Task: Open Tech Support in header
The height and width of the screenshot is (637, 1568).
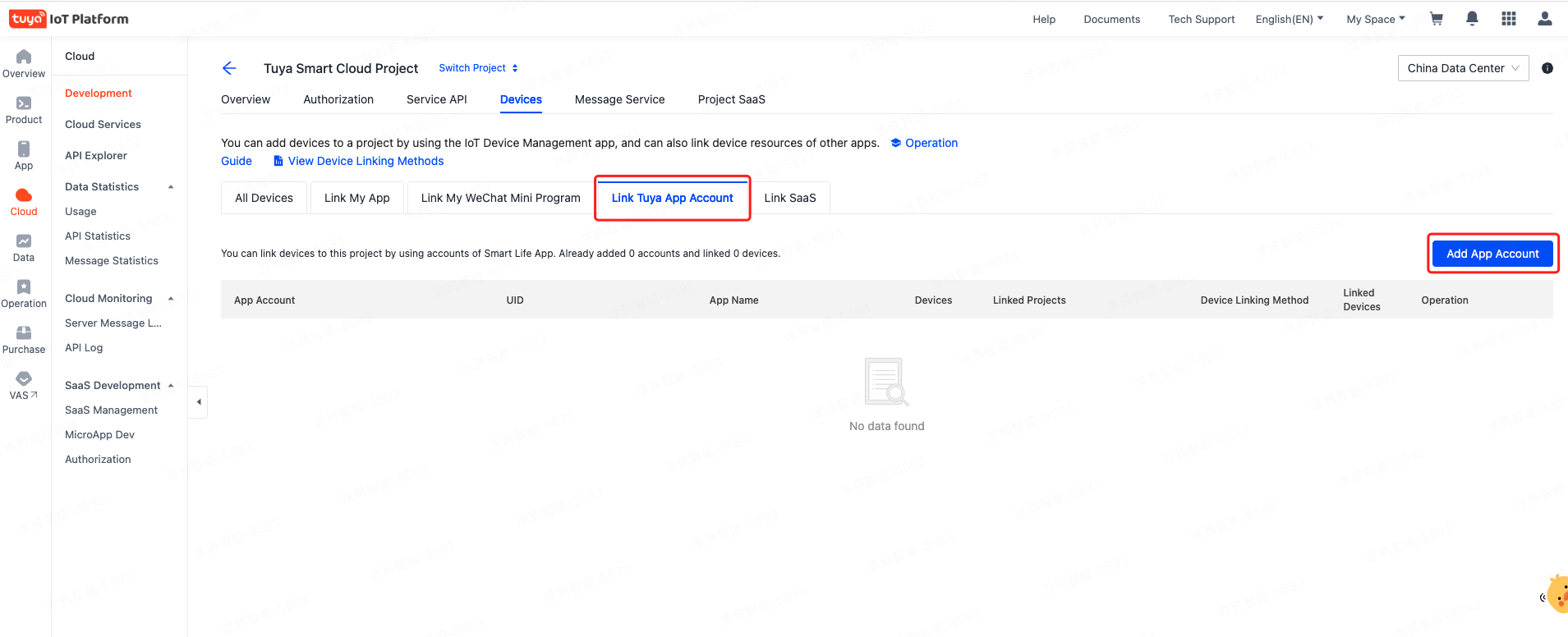Action: pos(1202,19)
